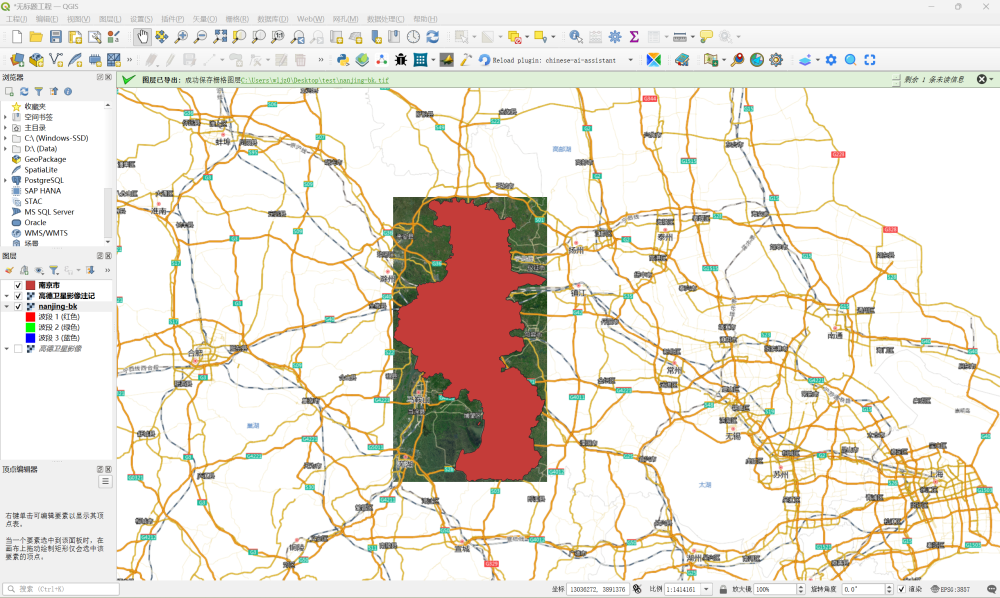Screen dimensions: 1000x598
Task: Click the 波段 1 (红色) red swatch
Action: (x=31, y=317)
